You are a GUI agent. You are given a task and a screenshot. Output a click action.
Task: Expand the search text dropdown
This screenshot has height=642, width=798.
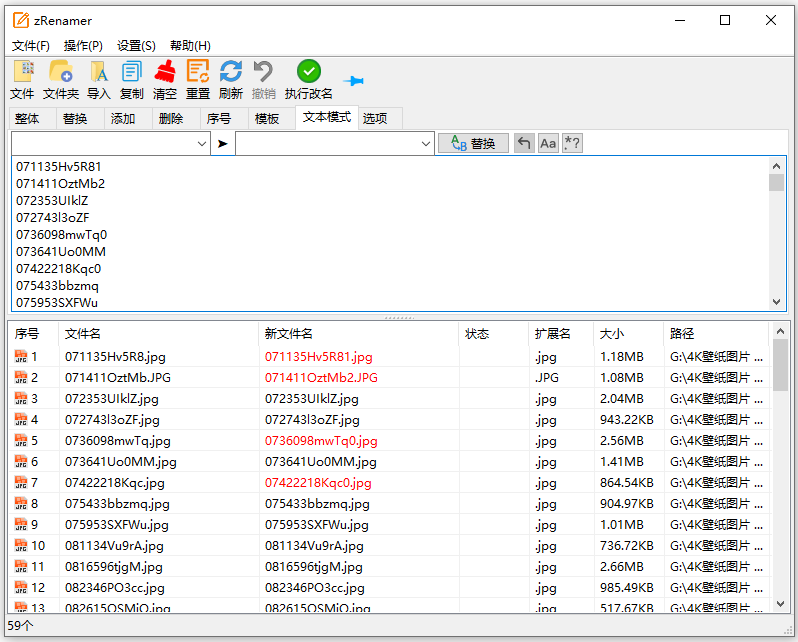(x=201, y=144)
